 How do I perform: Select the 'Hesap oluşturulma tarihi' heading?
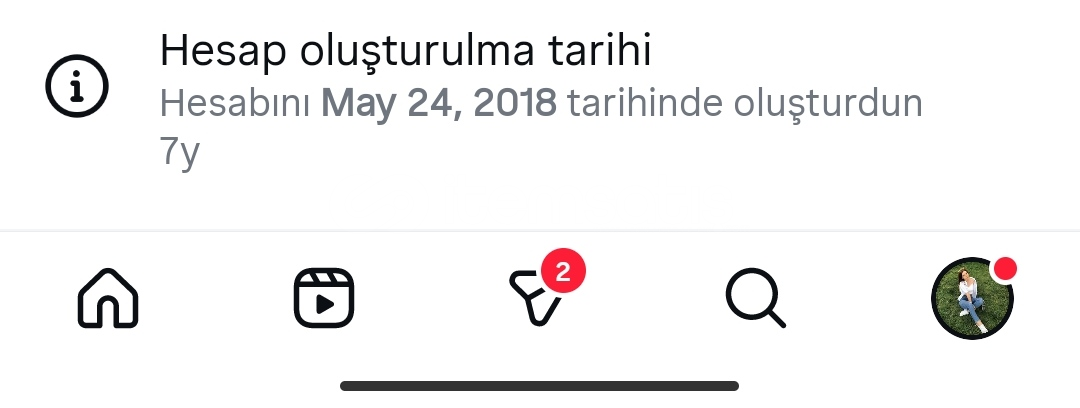coord(405,50)
